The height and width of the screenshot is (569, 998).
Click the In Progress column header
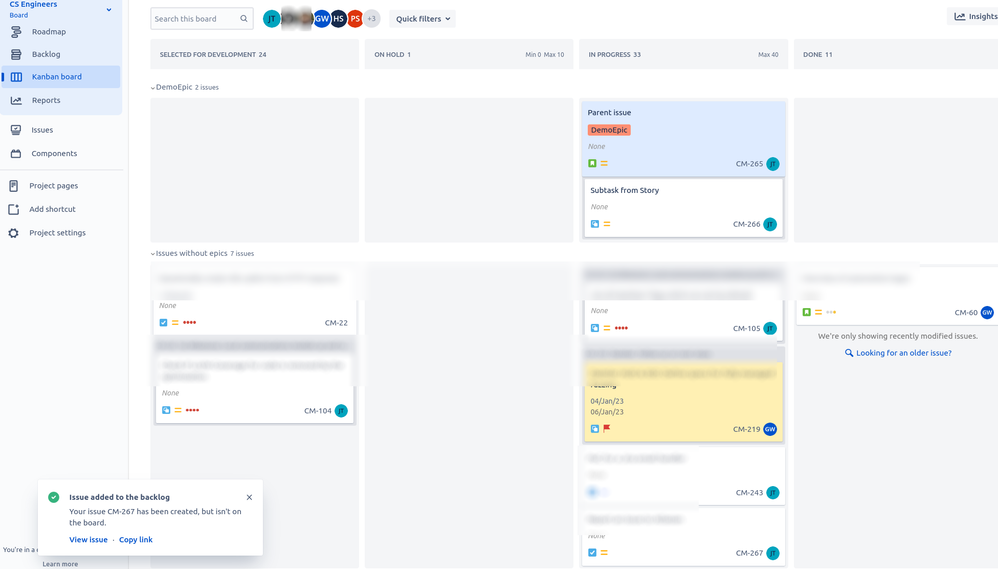[x=684, y=54]
